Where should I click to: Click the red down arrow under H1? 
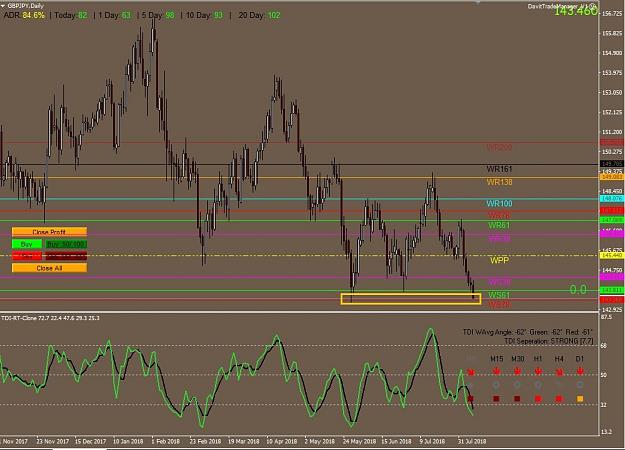click(538, 371)
